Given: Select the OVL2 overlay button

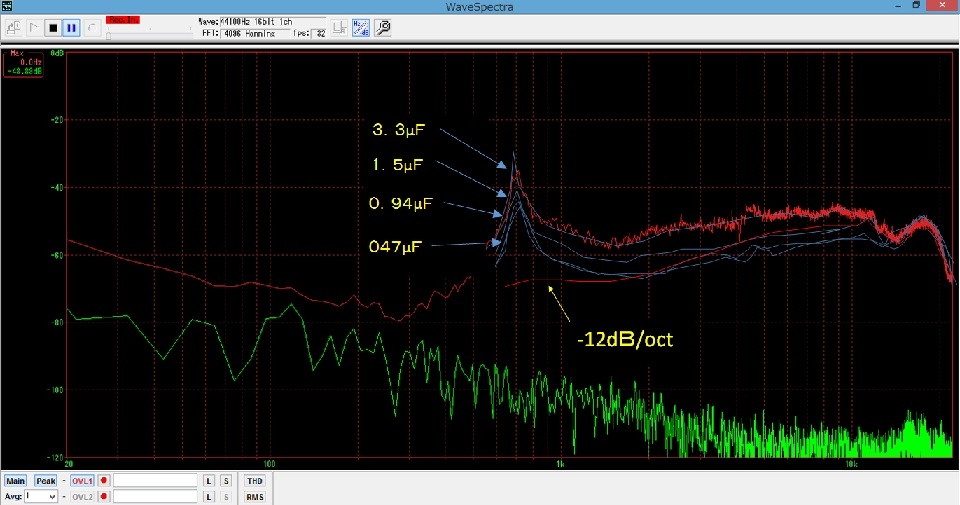Looking at the screenshot, I should click(x=81, y=496).
